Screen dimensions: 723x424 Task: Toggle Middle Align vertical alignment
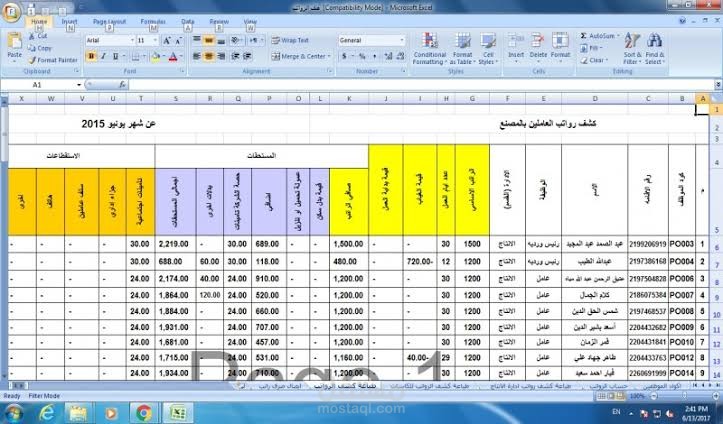(x=209, y=41)
